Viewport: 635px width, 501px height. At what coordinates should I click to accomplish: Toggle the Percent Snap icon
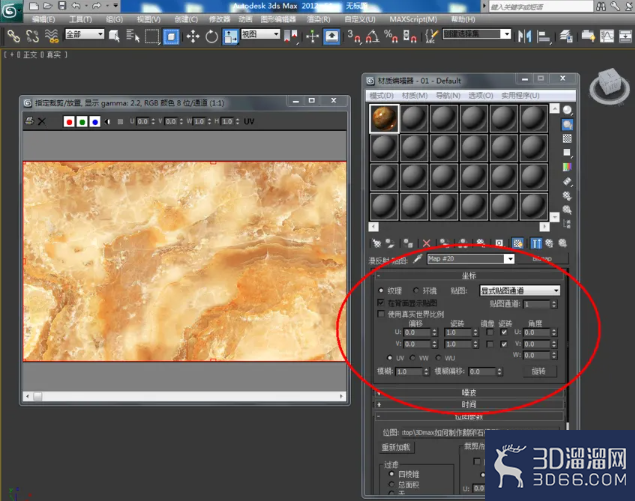click(391, 37)
